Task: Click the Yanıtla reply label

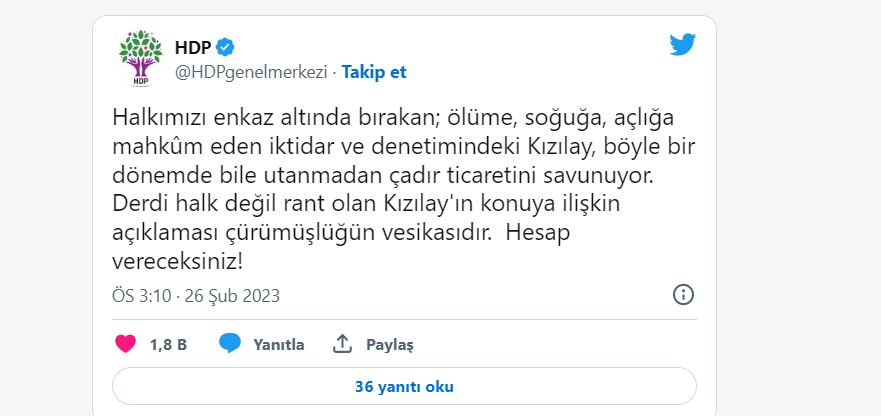Action: (x=279, y=345)
